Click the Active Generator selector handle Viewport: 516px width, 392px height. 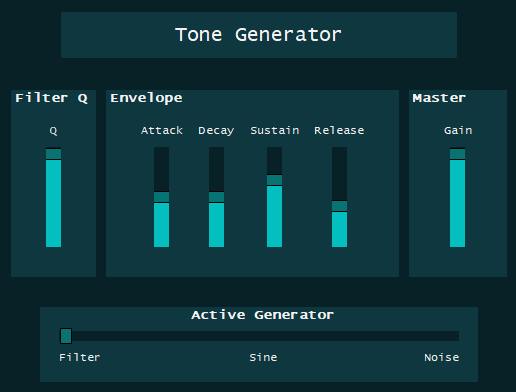tap(66, 336)
